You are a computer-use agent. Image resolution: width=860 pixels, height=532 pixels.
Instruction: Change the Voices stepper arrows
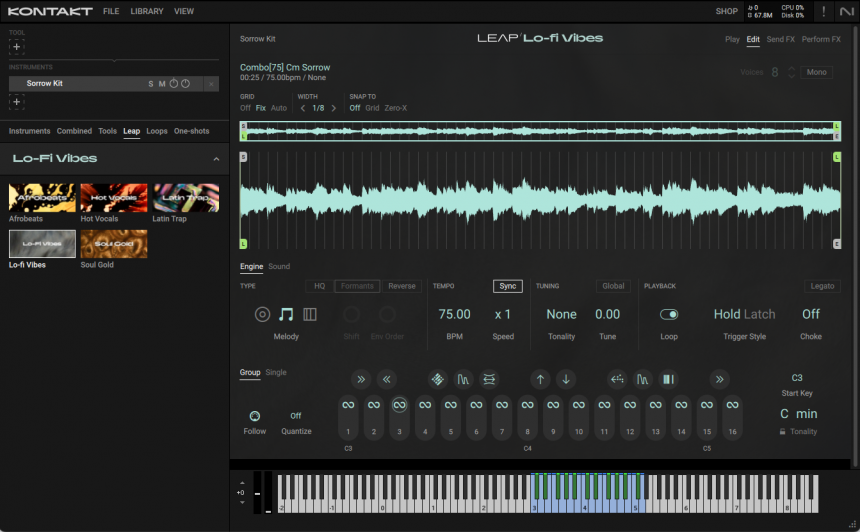791,72
